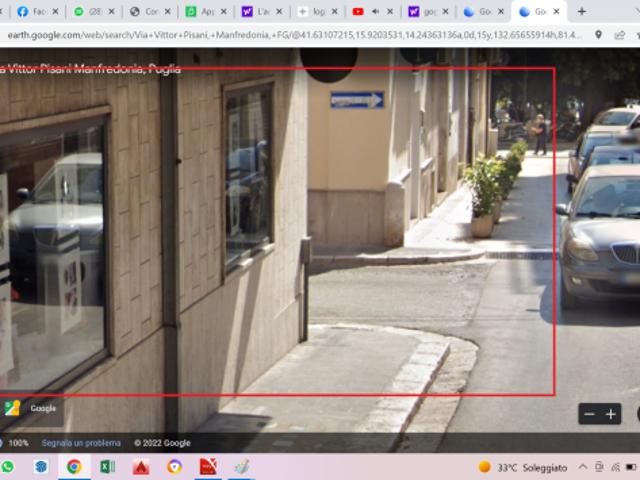Open the weather widget showing 33°C Soleggiato

pyautogui.click(x=522, y=467)
